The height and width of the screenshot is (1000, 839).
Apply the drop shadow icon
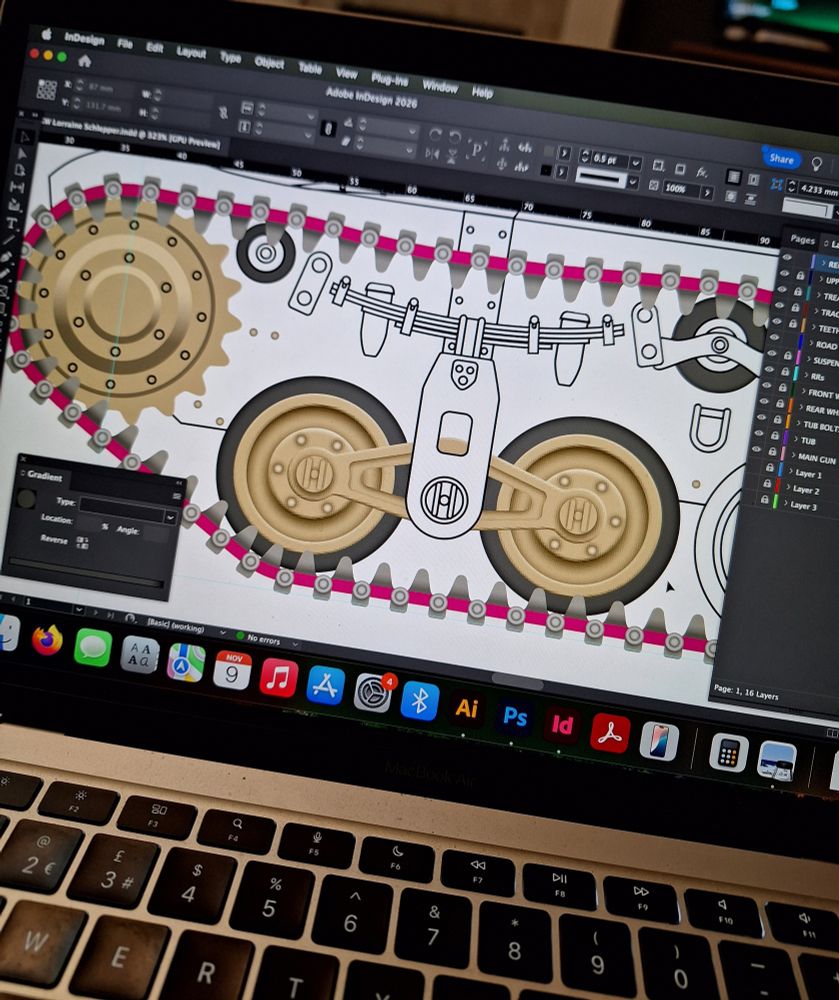680,170
